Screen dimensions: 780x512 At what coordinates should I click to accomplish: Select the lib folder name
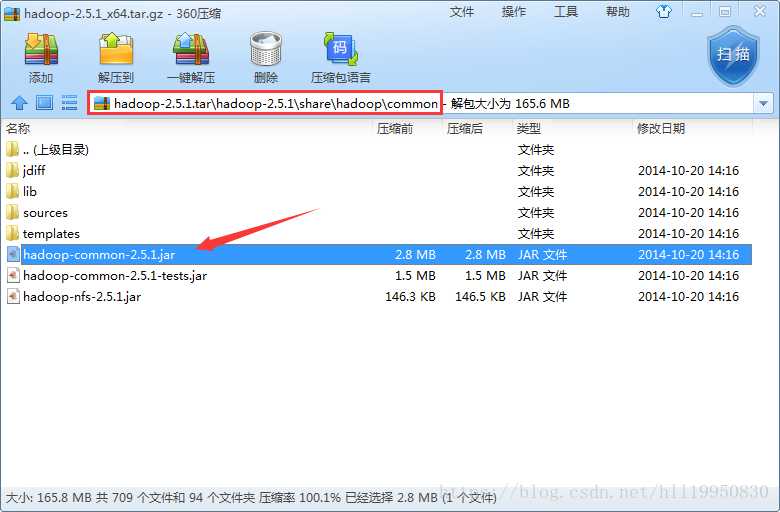click(x=30, y=192)
